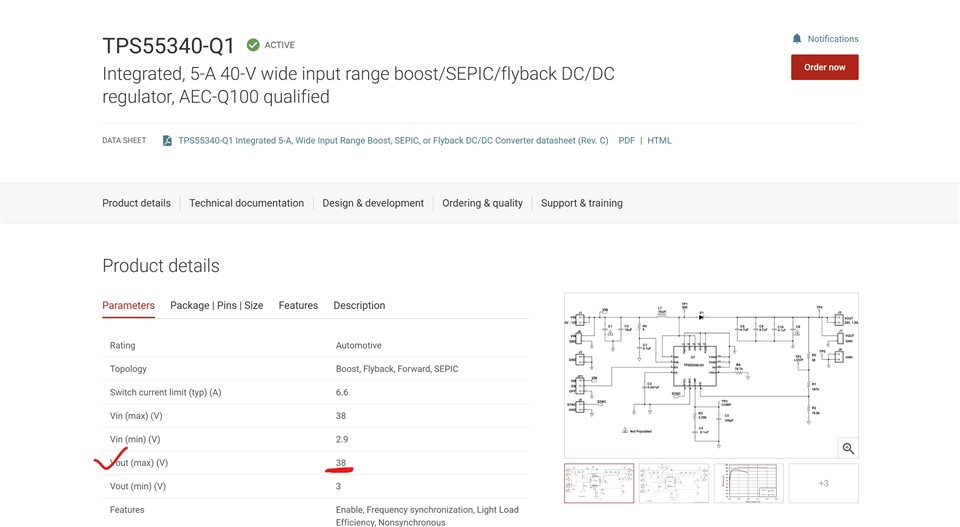Click the Integrated 5-A 40-V product subtitle
This screenshot has height=527, width=960.
tap(358, 85)
